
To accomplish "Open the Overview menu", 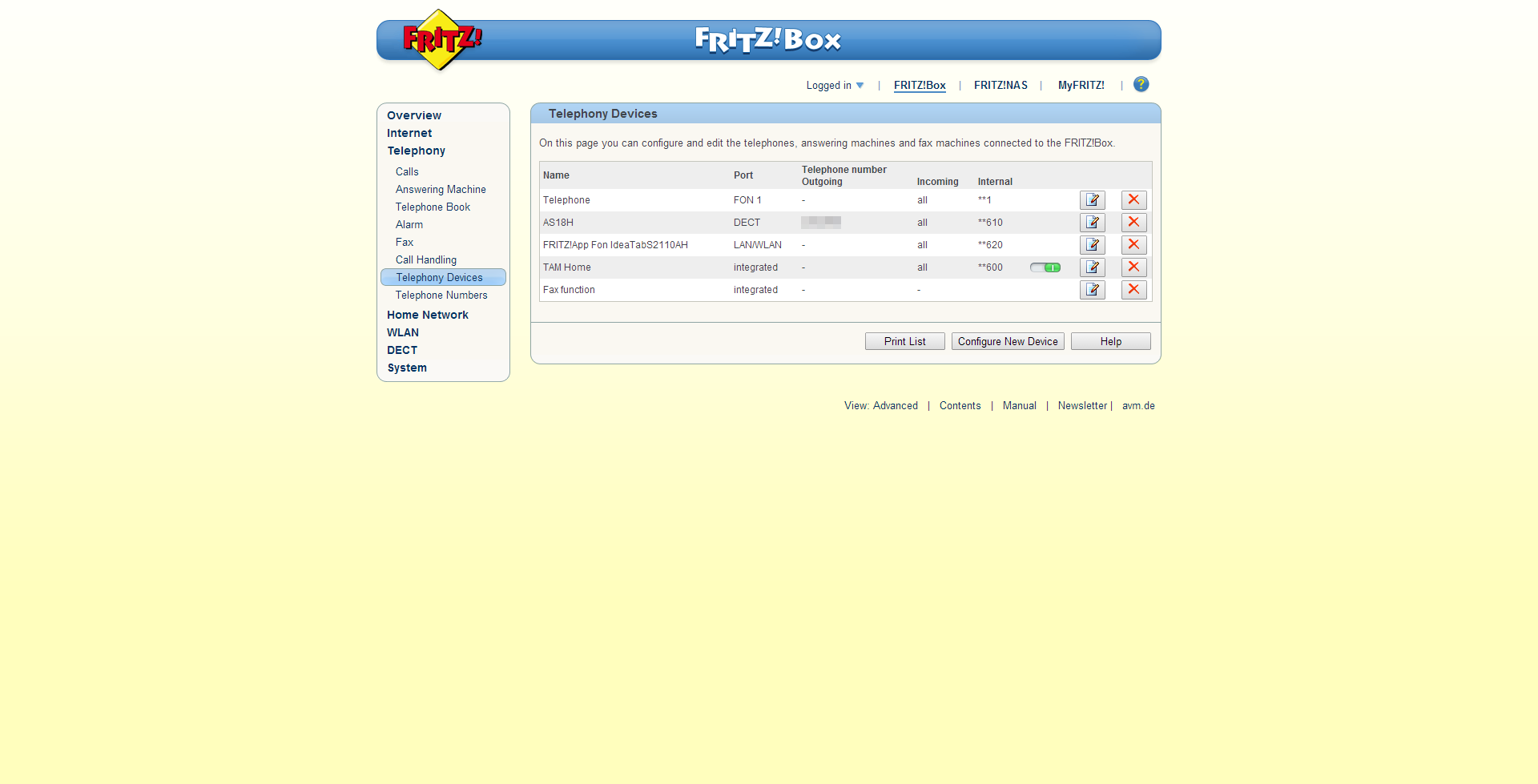I will [x=414, y=115].
